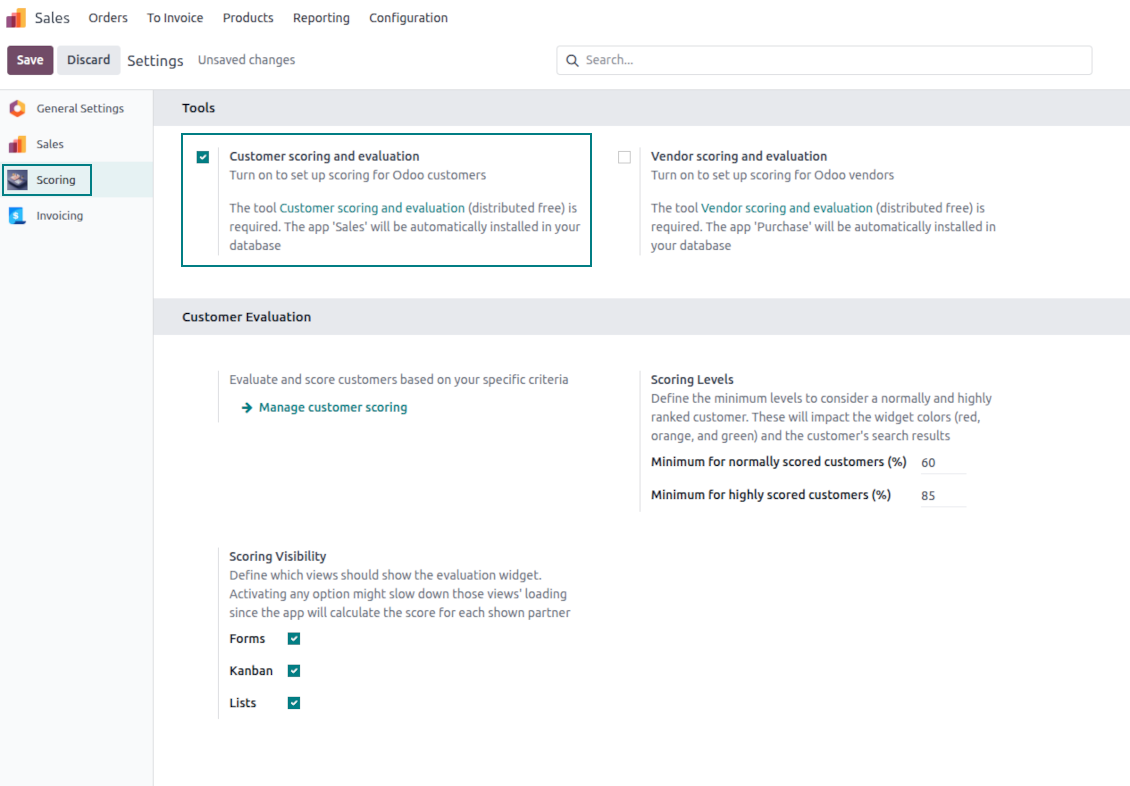Click the Unsaved changes status text
Screen dimensions: 1130x786
[x=246, y=60]
